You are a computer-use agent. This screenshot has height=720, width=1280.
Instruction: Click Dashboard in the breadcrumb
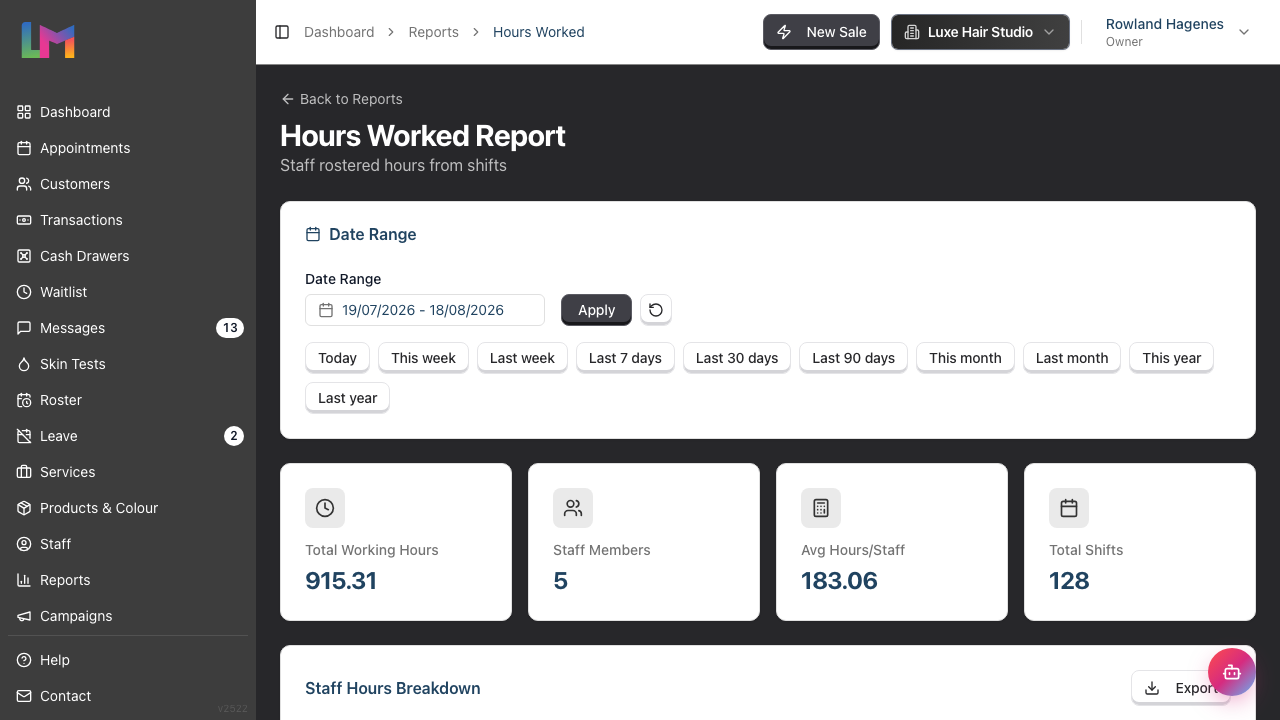[339, 32]
